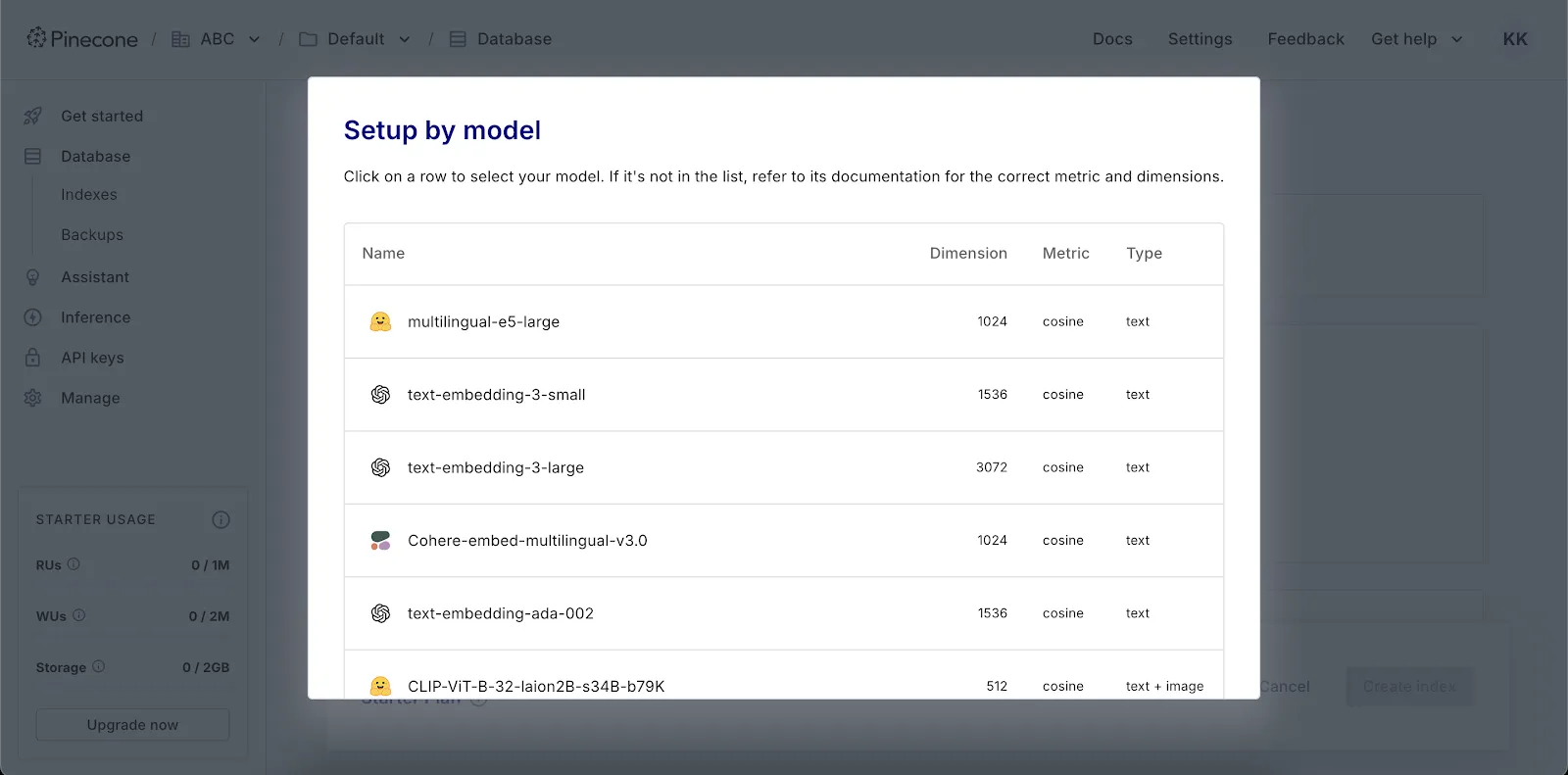Click the Default project folder icon

[308, 39]
